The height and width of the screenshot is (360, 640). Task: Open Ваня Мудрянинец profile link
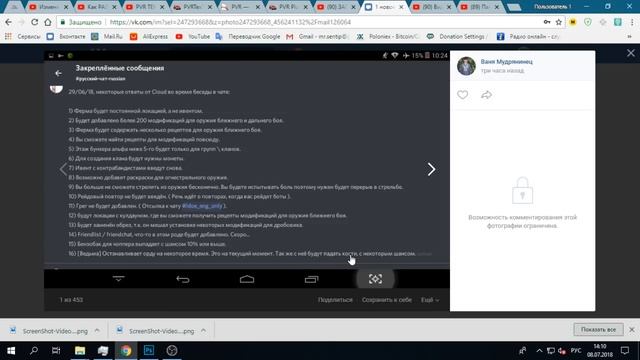pos(507,62)
